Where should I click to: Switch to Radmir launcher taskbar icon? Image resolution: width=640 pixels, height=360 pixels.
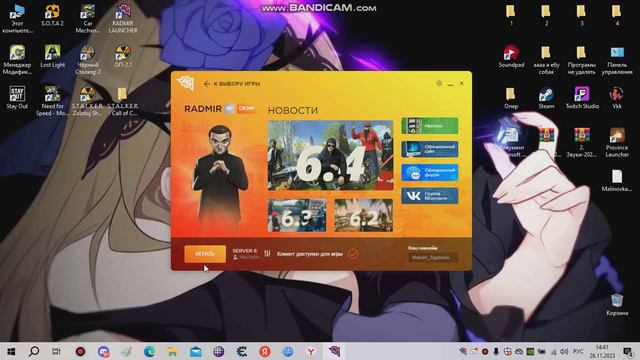coord(335,351)
